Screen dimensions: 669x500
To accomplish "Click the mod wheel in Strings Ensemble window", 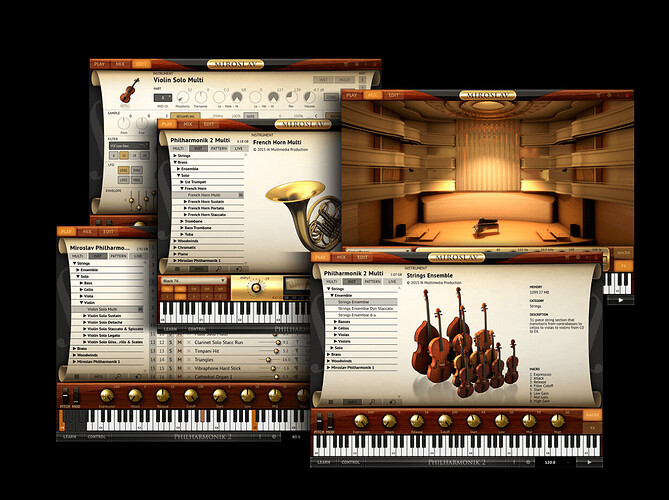I will (330, 421).
